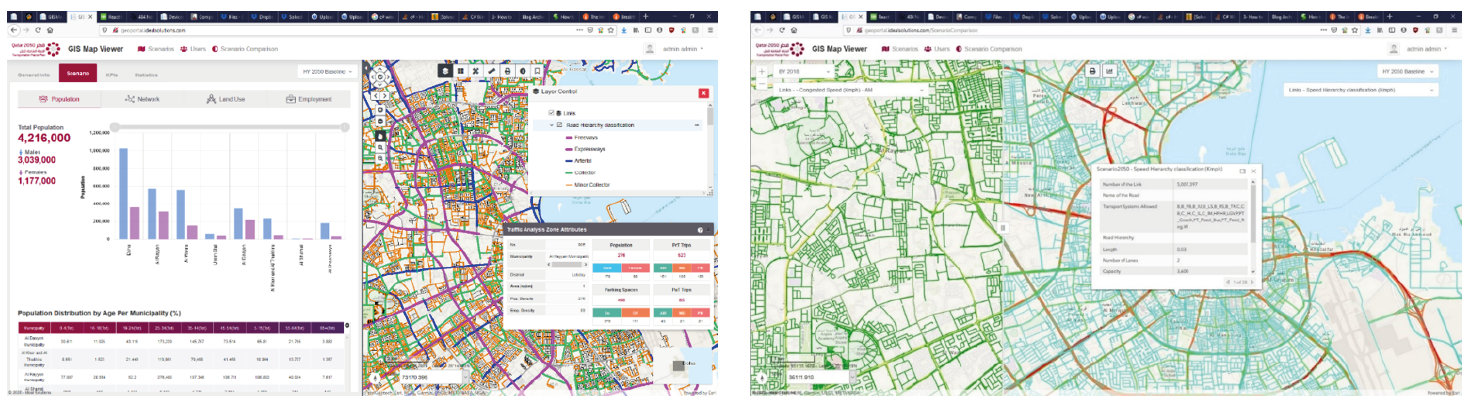
Task: Open the Employment sub-tab
Action: (x=309, y=99)
